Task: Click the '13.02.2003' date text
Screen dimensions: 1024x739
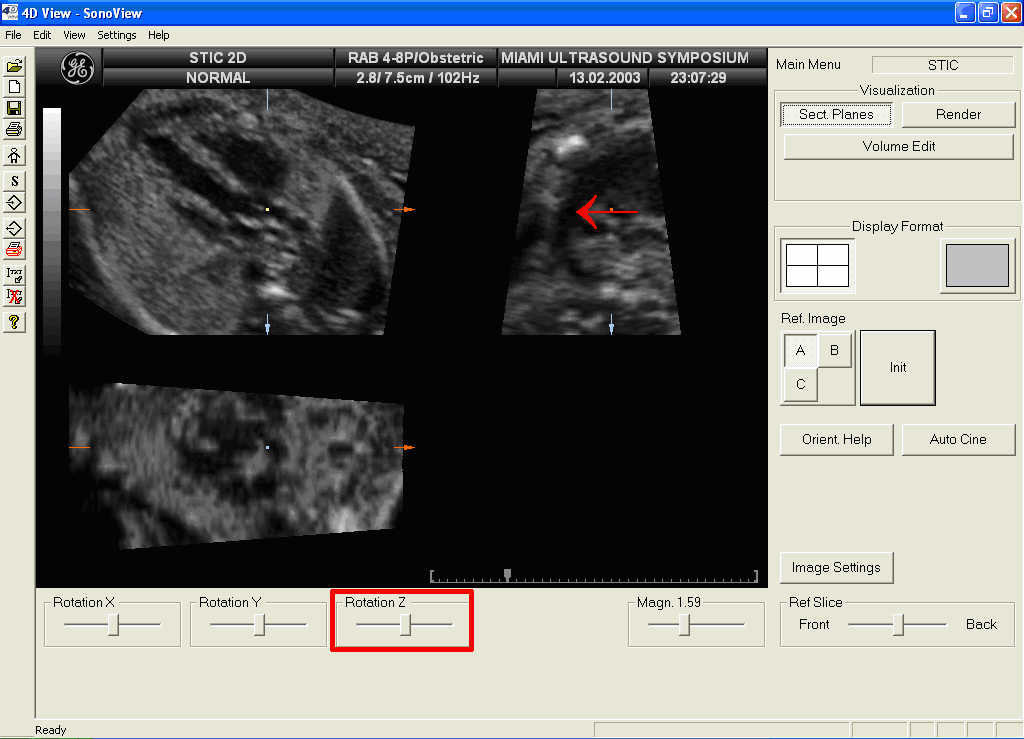Action: (x=604, y=78)
